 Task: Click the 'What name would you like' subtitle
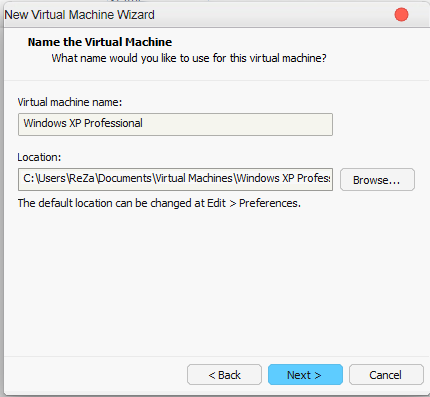point(189,58)
